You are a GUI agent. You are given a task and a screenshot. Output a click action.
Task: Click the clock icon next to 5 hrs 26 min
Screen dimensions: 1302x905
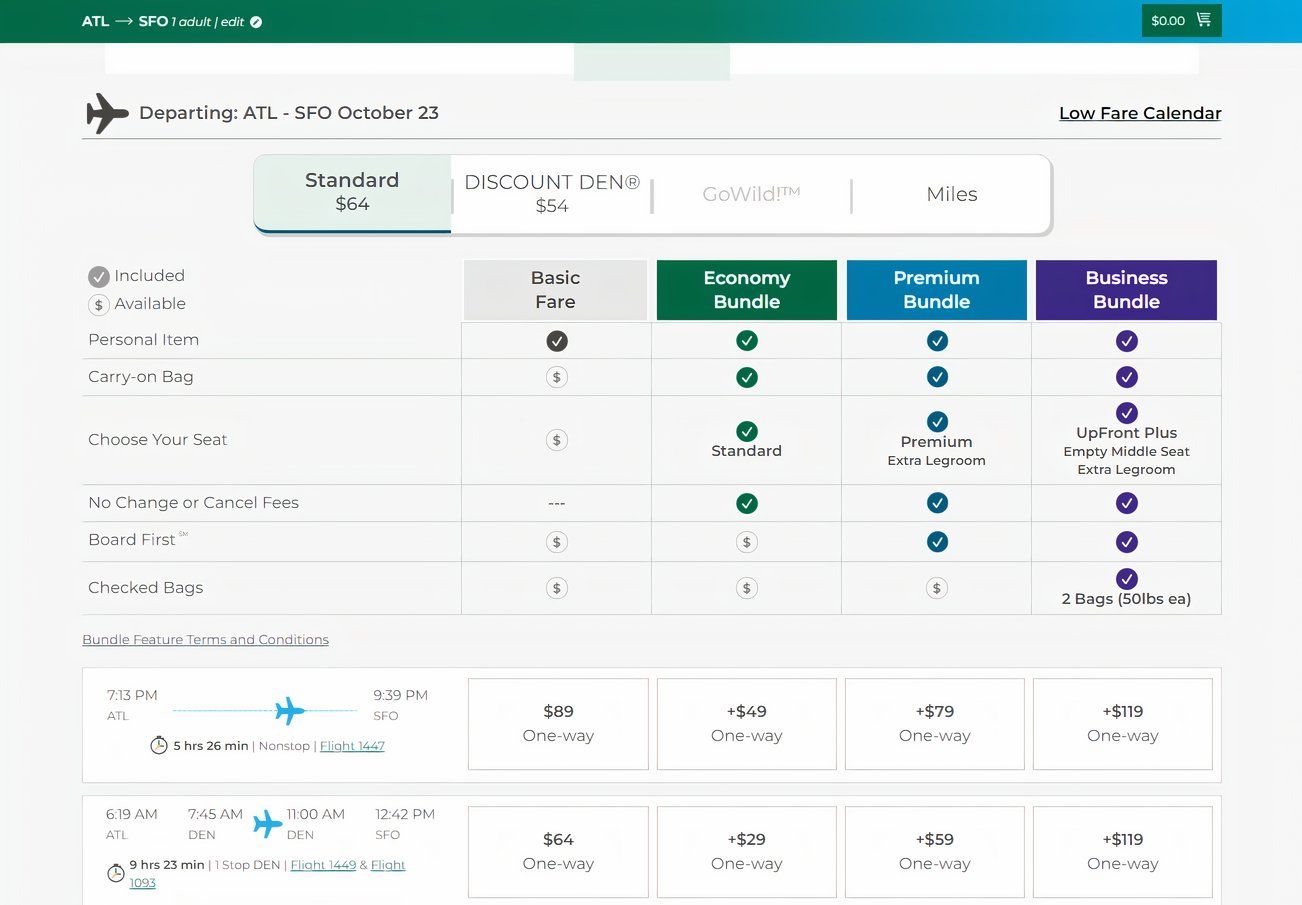point(158,745)
